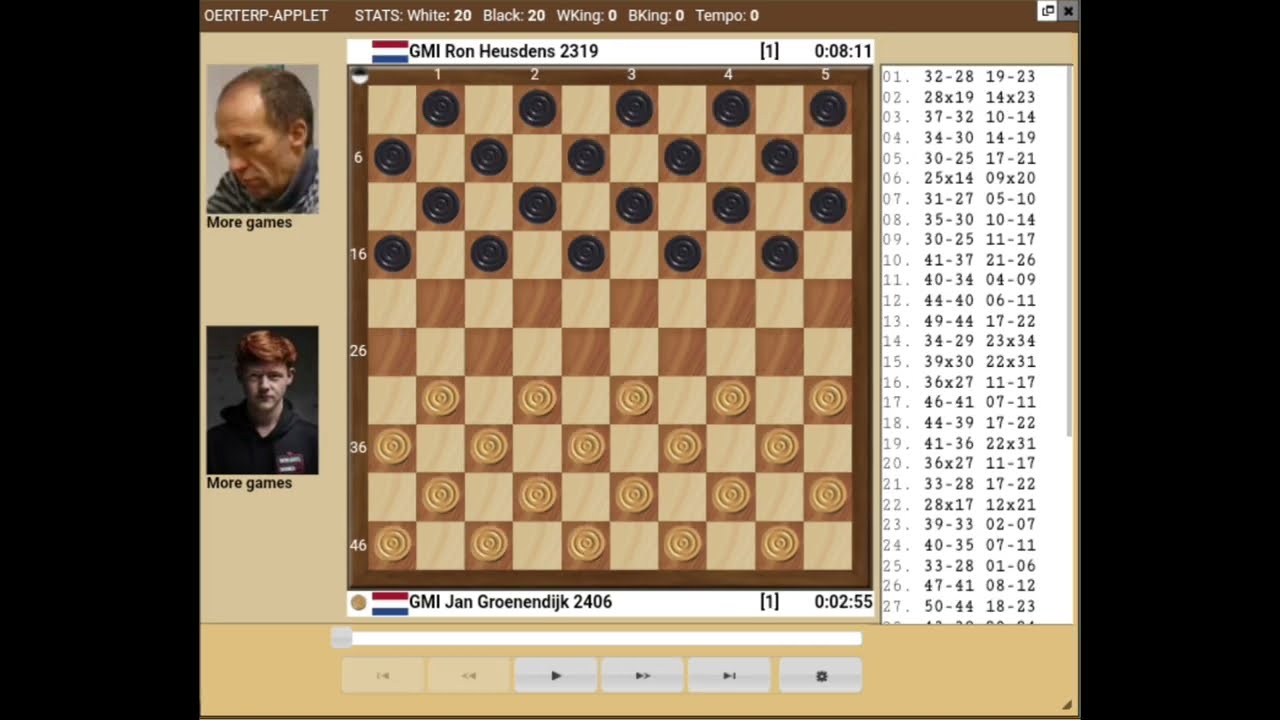Select the white piece on square 46
The width and height of the screenshot is (1280, 720).
coord(392,544)
